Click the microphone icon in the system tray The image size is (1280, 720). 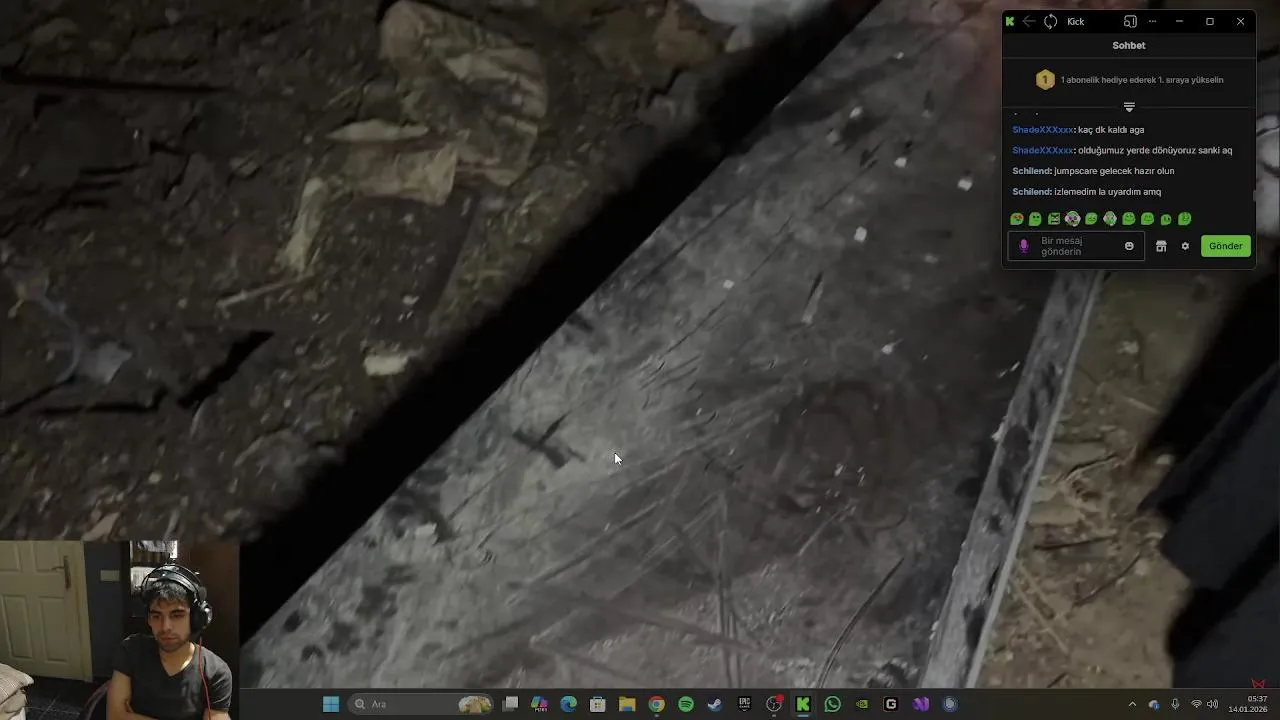pyautogui.click(x=1175, y=704)
